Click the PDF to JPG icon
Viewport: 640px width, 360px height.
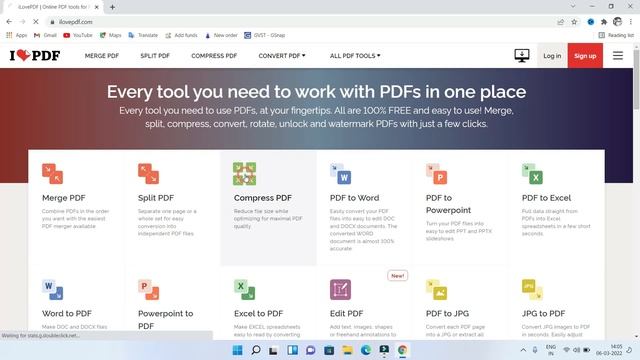pos(436,289)
